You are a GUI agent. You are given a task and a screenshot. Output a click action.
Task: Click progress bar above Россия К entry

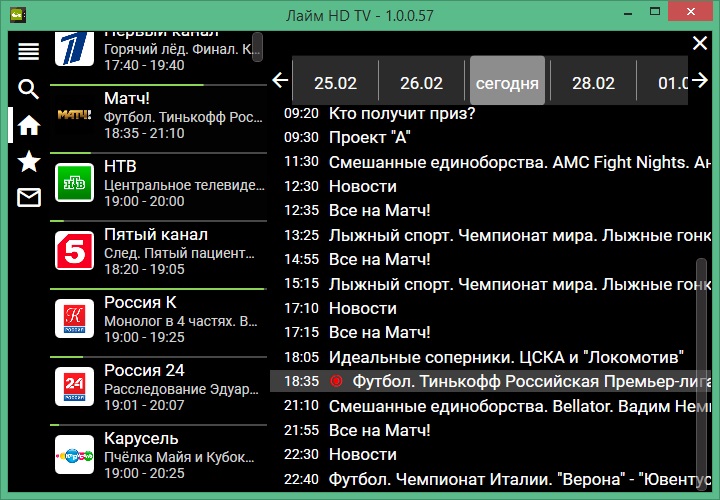pos(158,289)
